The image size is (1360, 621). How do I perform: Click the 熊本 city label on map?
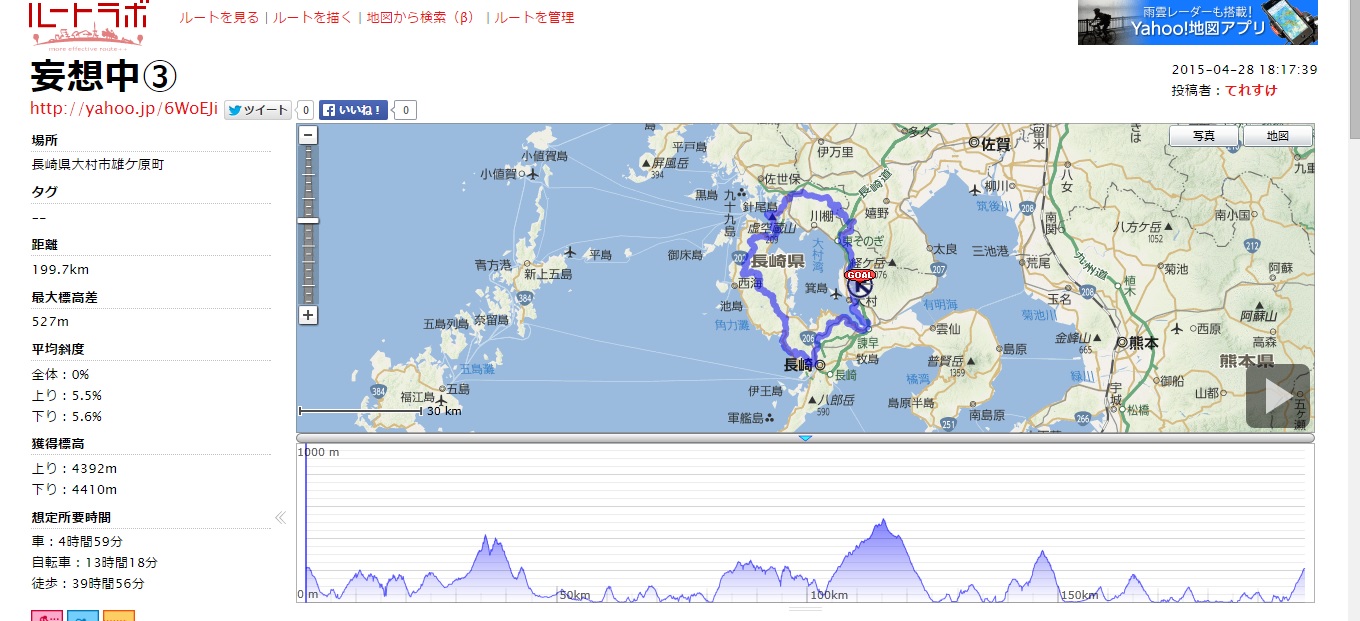(x=1144, y=342)
